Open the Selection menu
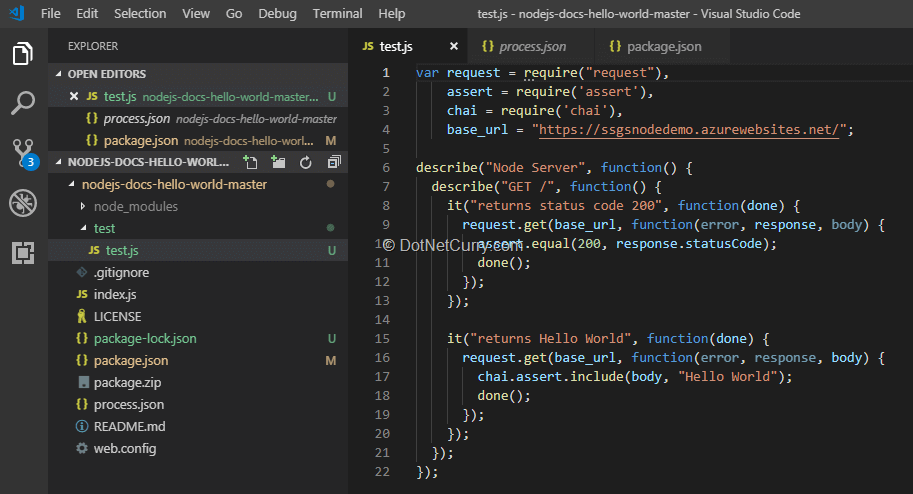913x494 pixels. pos(140,13)
